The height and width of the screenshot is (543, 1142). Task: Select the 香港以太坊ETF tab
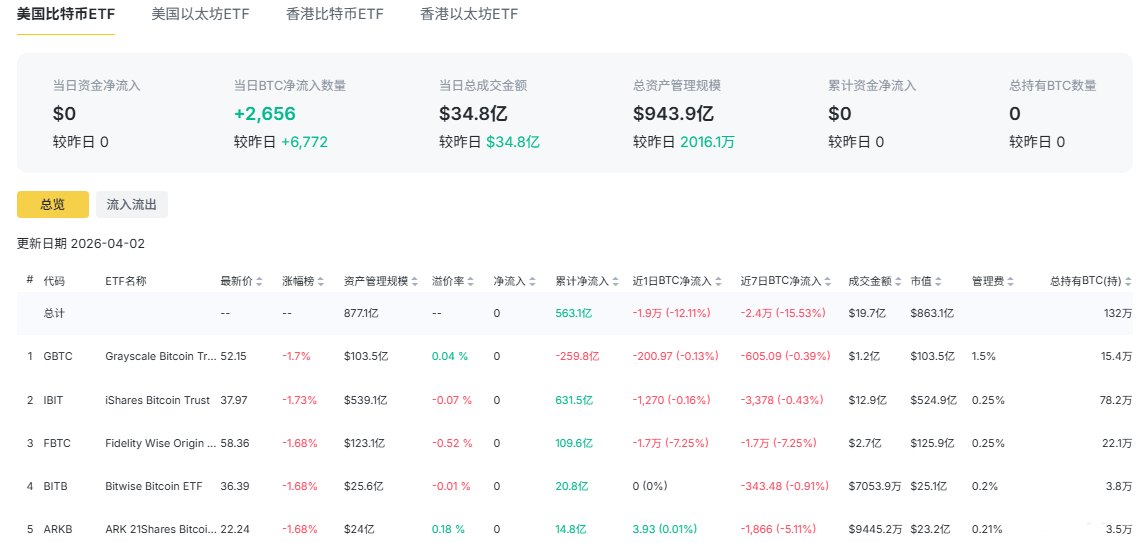click(469, 14)
